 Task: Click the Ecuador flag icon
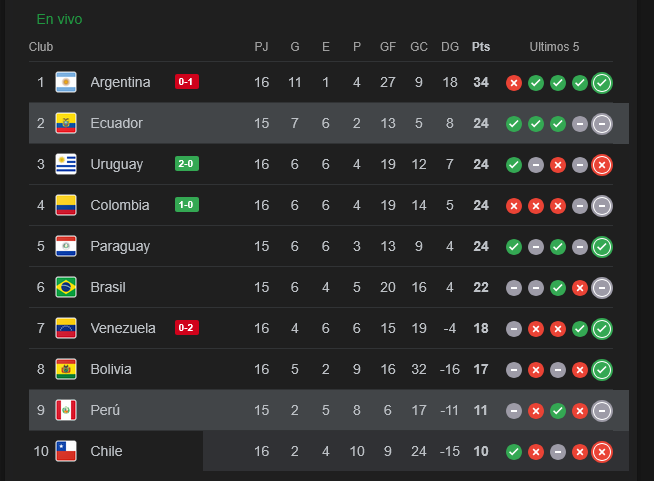pyautogui.click(x=66, y=123)
